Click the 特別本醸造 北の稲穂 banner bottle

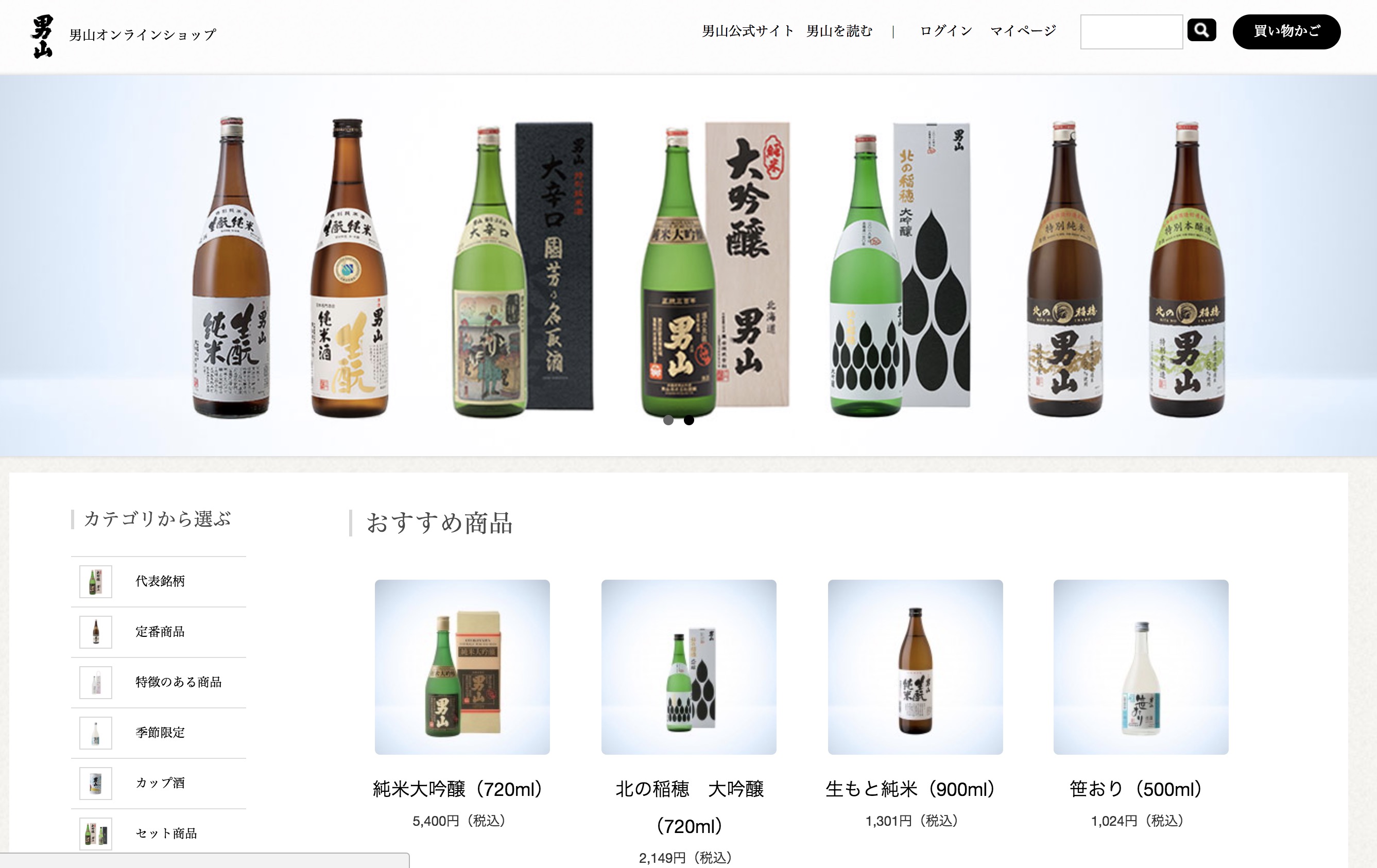(x=1186, y=269)
